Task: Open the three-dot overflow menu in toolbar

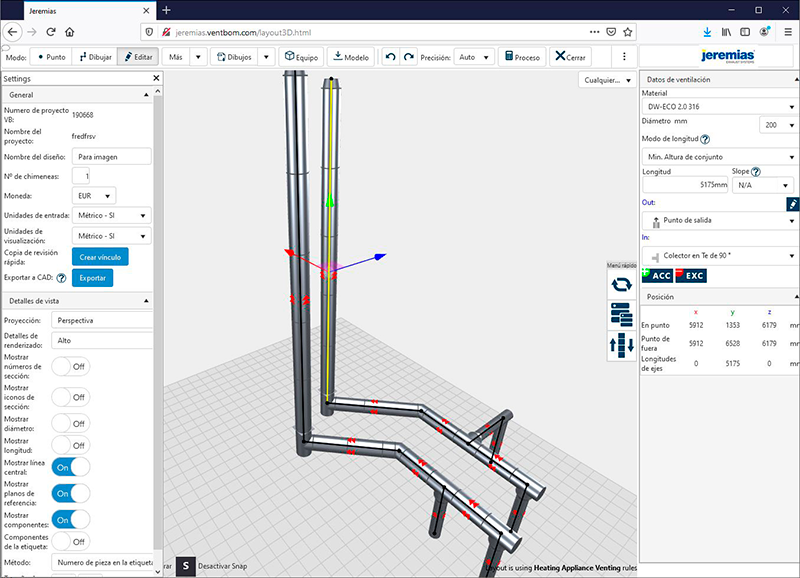Action: tap(625, 58)
